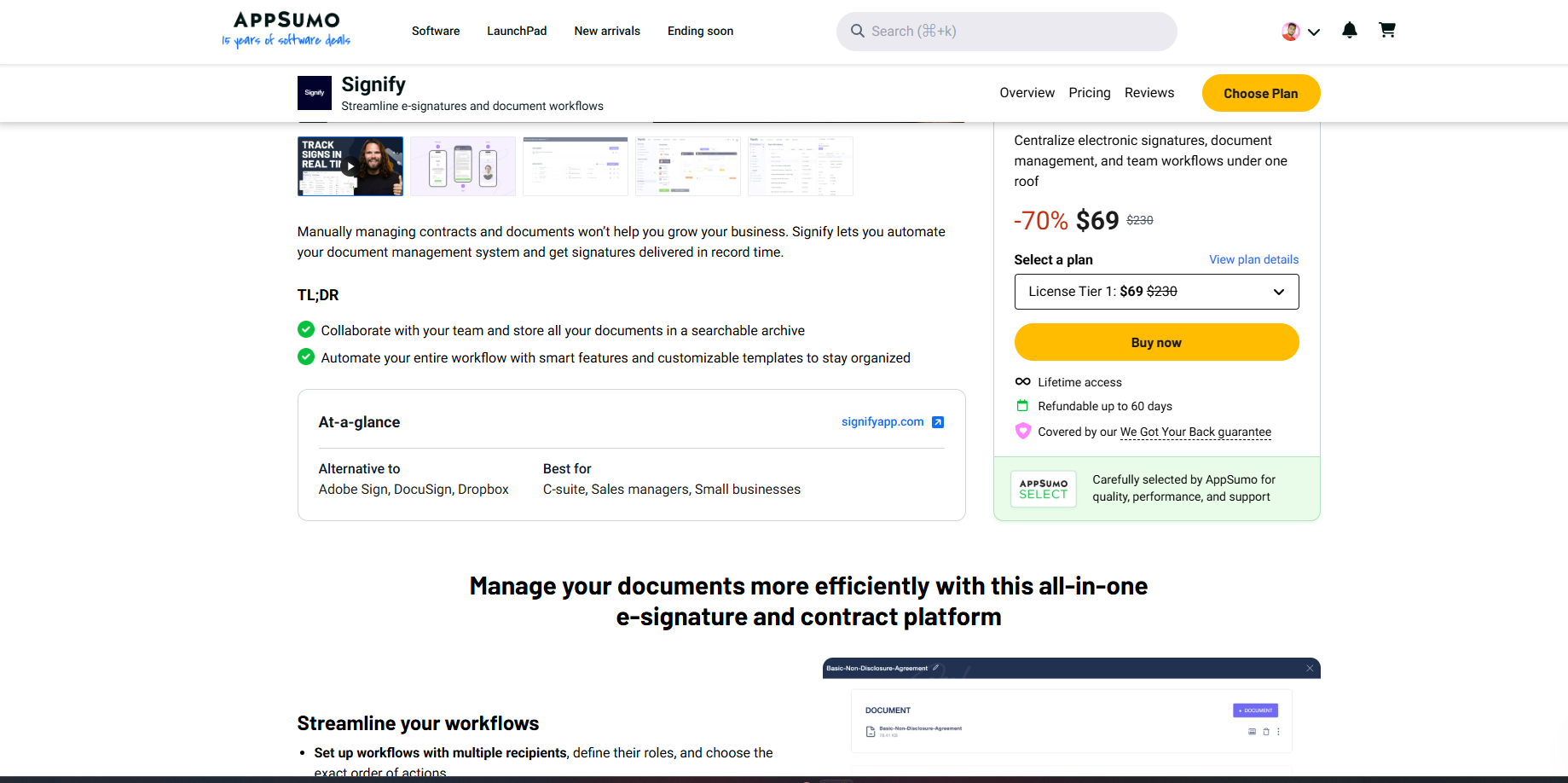Click the Lifetime access infinity icon
This screenshot has width=1568, height=783.
point(1023,381)
